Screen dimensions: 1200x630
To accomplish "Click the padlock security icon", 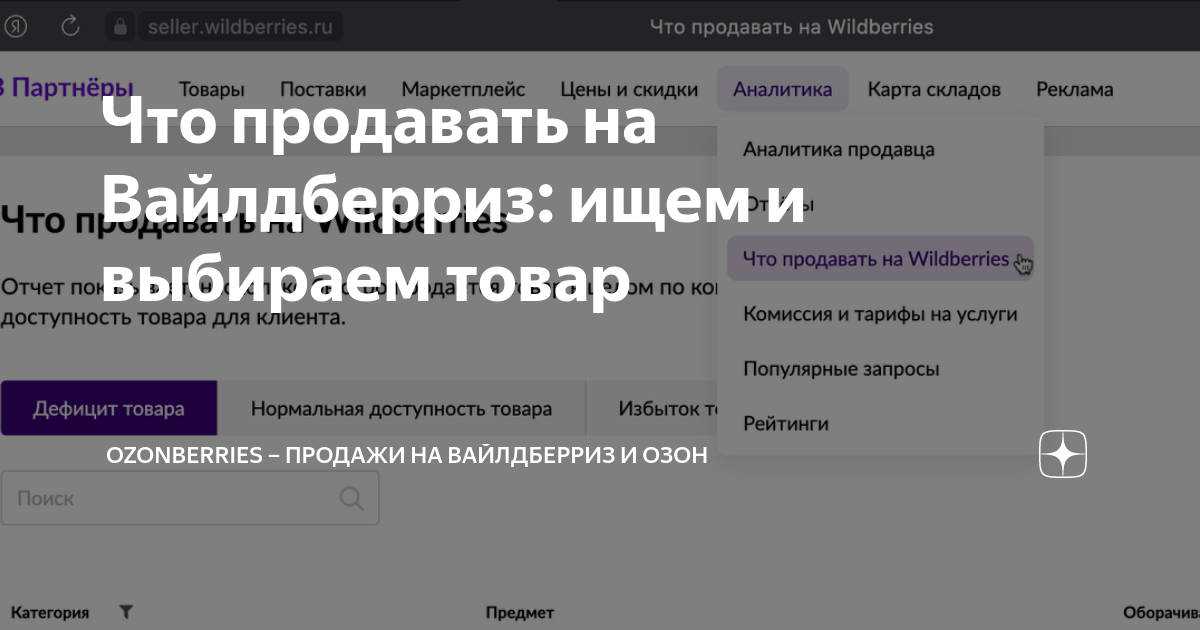I will point(120,26).
